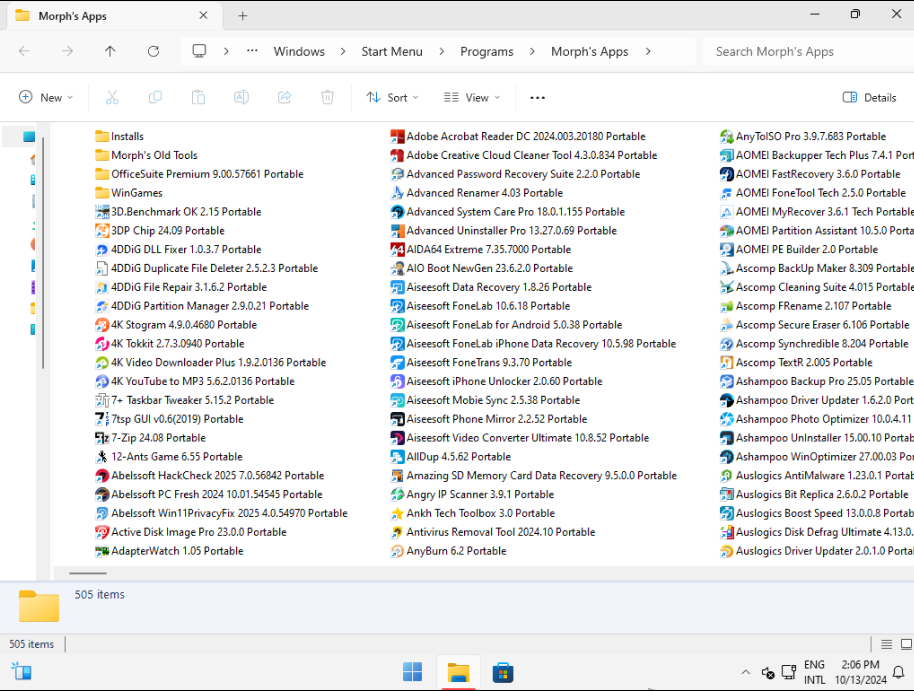This screenshot has height=691, width=914.
Task: Click the navigation pane vertical scrollbar
Action: pyautogui.click(x=43, y=252)
